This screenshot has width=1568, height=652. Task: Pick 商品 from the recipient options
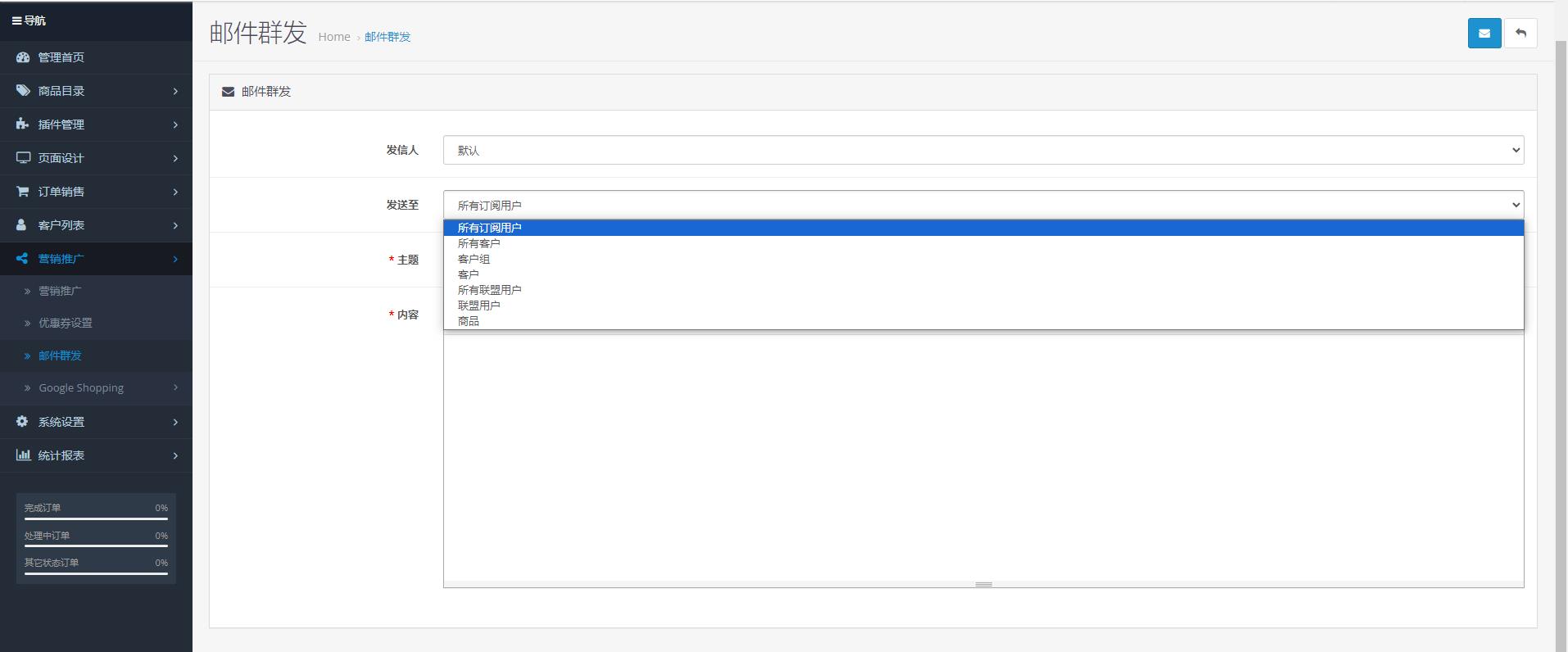469,321
